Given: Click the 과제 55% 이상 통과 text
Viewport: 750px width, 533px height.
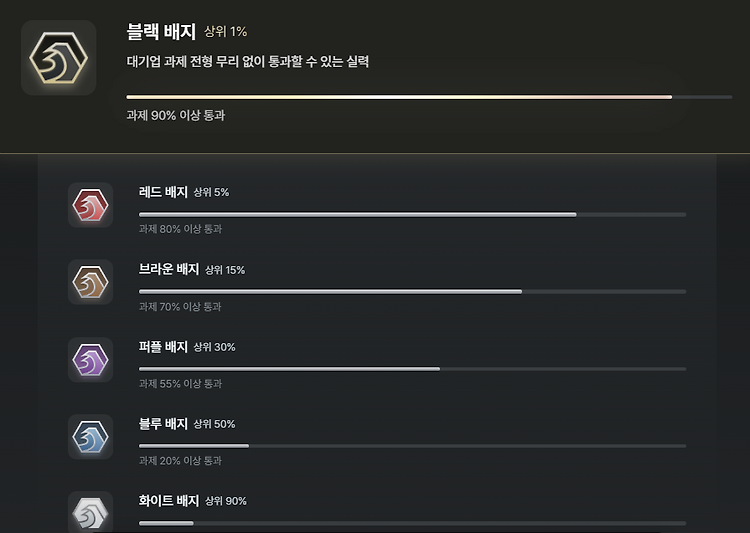Looking at the screenshot, I should click(180, 384).
